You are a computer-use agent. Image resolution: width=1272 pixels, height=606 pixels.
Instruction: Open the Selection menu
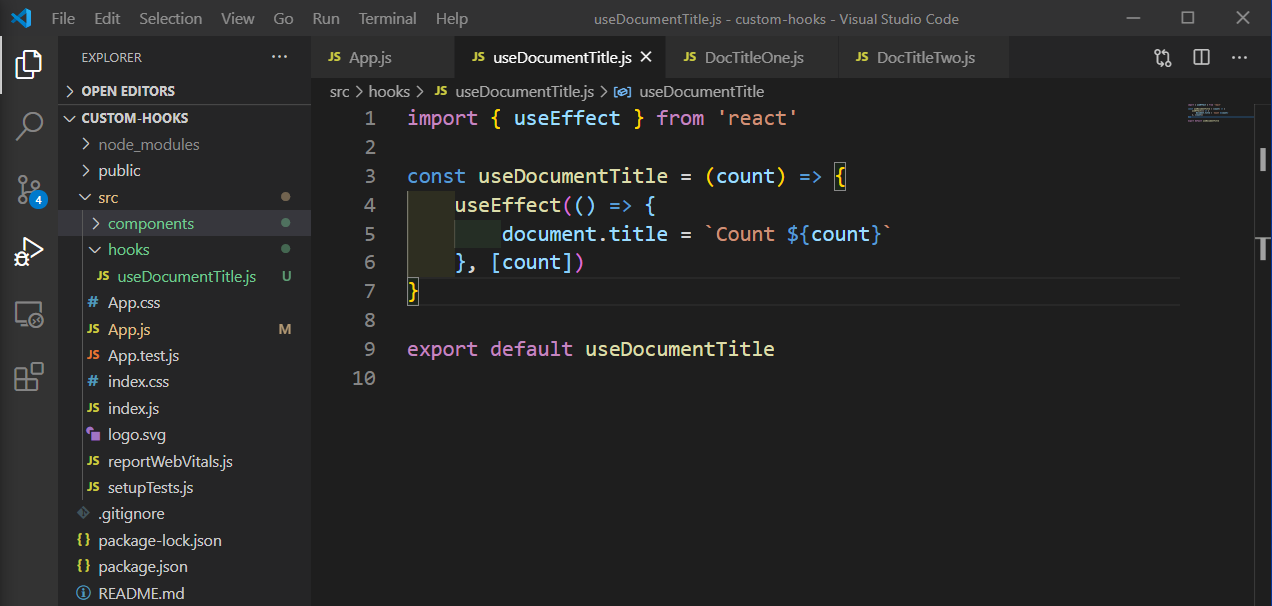tap(170, 18)
